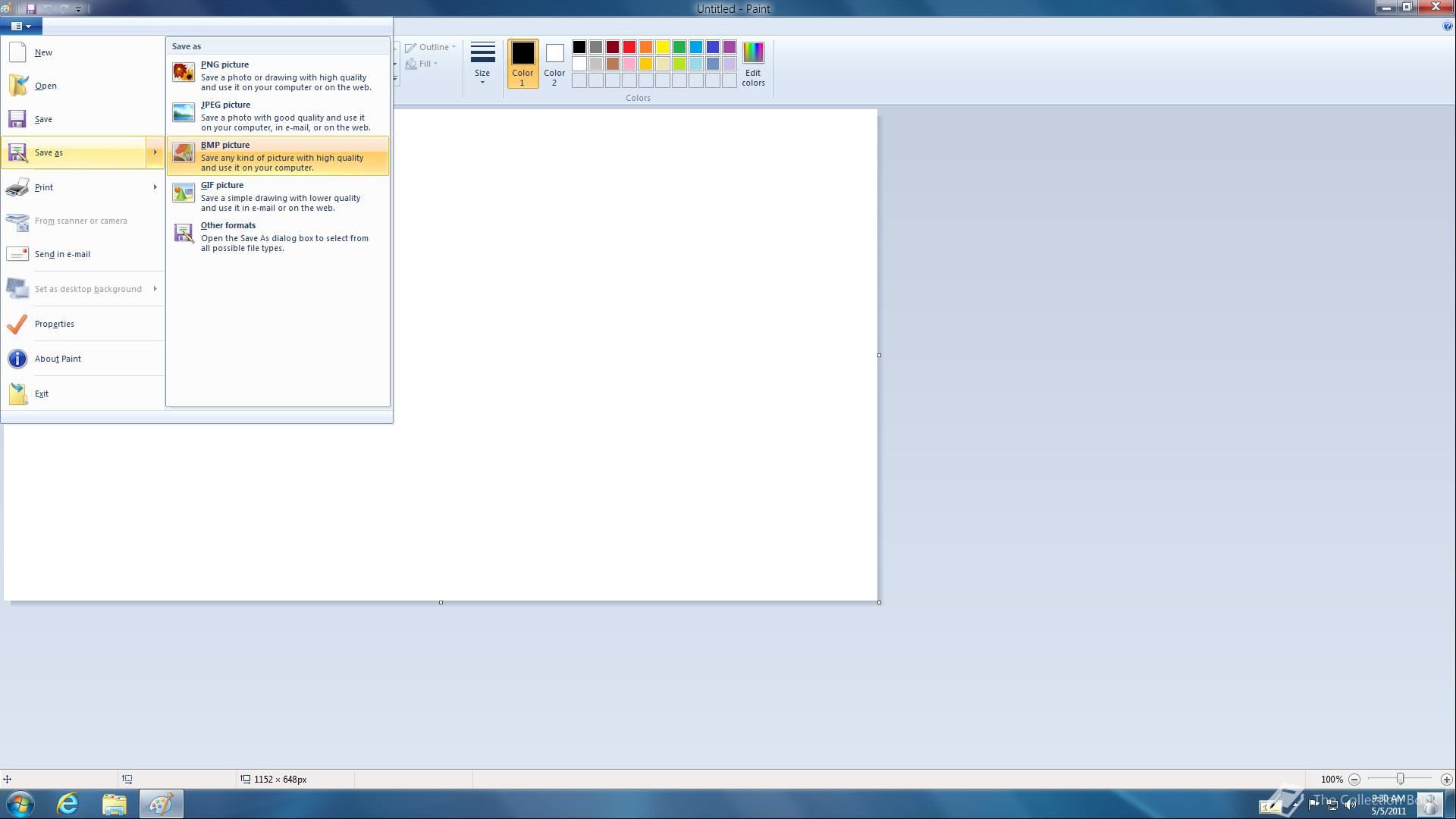The image size is (1456, 819).
Task: Click the zoom out minus button
Action: point(1354,780)
